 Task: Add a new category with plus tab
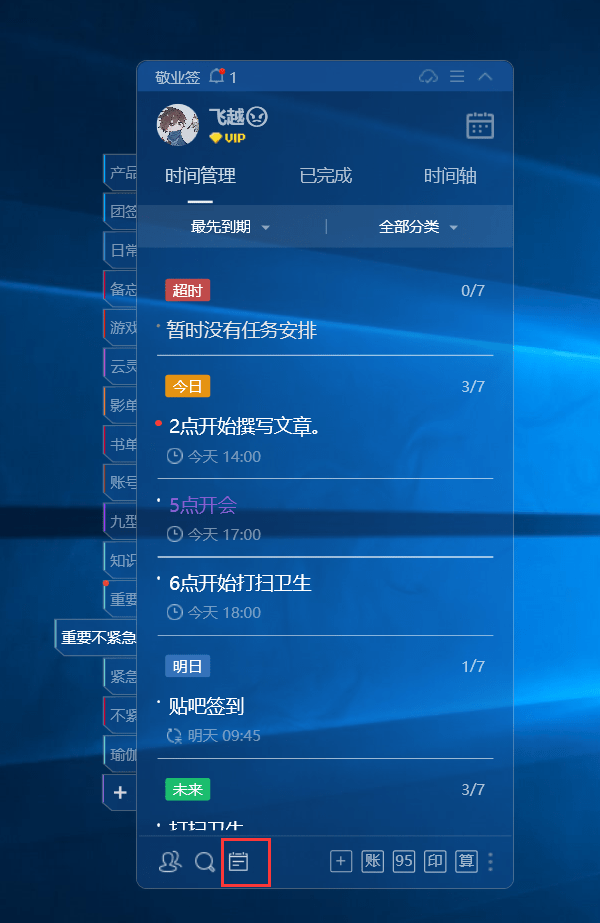coord(121,792)
